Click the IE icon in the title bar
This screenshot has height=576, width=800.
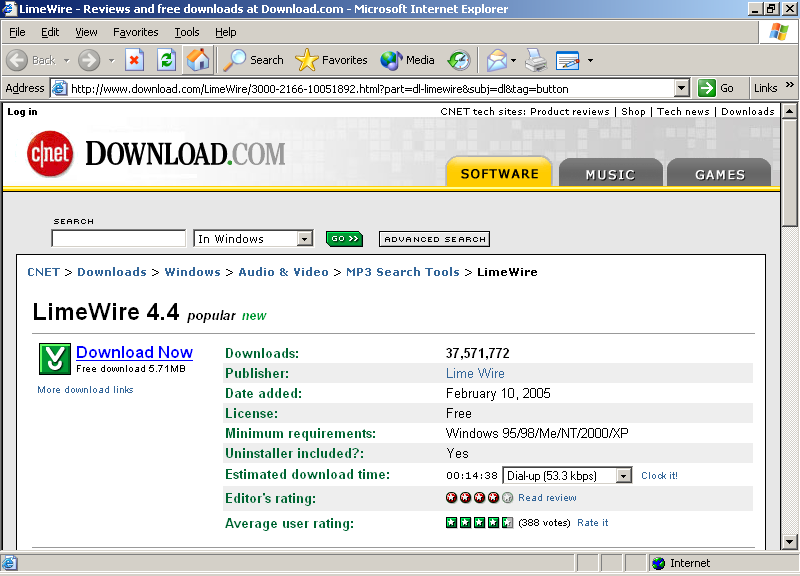point(9,9)
